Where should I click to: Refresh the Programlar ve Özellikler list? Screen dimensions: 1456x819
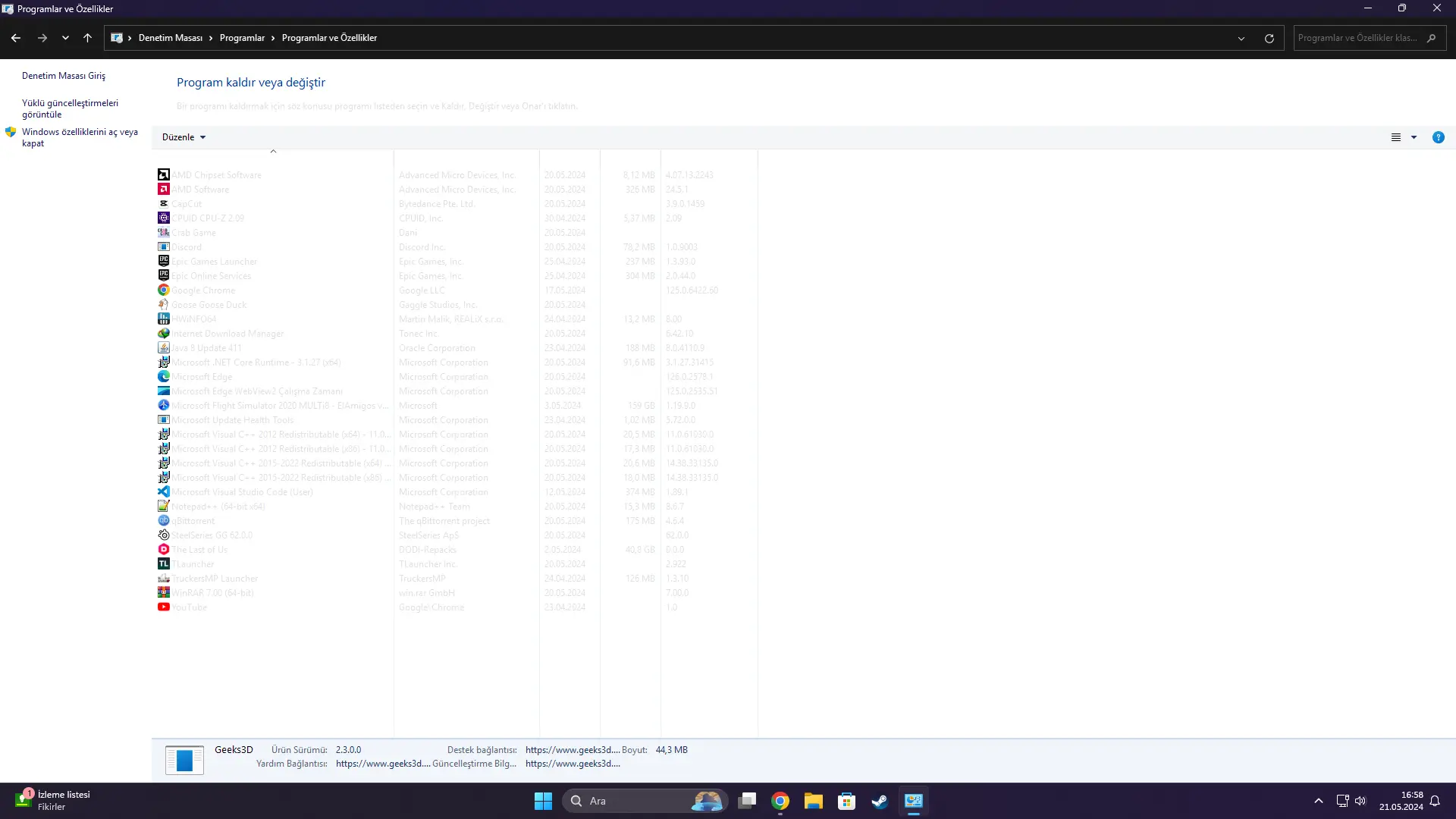[x=1269, y=38]
